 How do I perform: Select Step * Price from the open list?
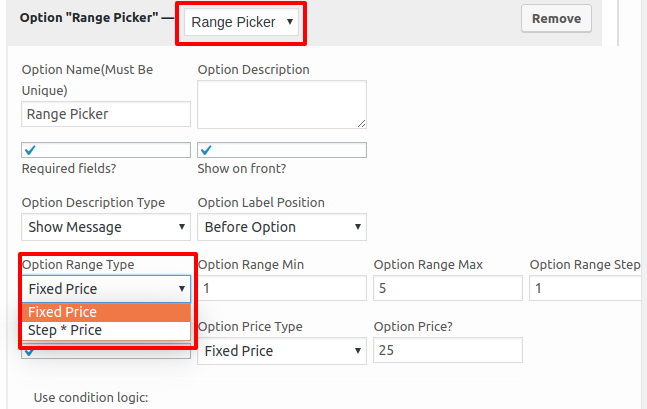tap(106, 330)
